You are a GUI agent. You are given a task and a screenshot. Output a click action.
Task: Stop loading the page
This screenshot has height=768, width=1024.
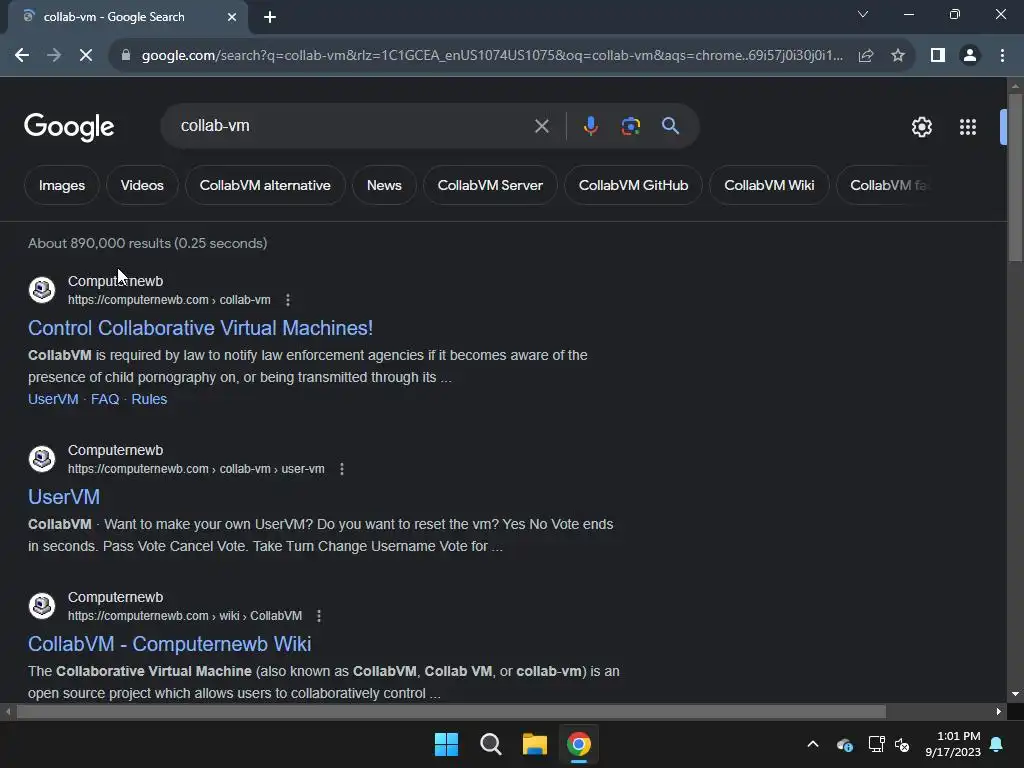[x=86, y=56]
